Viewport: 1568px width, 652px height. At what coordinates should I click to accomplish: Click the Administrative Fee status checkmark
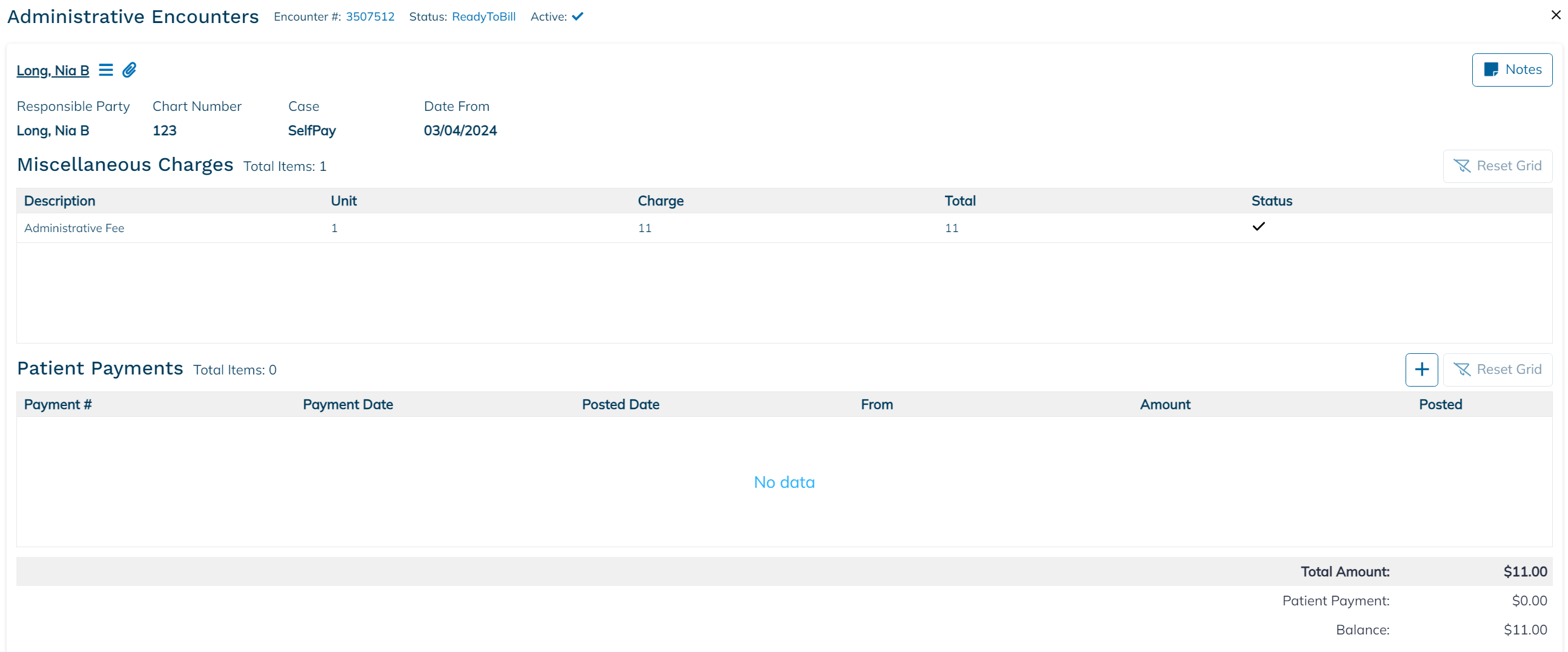(x=1258, y=227)
